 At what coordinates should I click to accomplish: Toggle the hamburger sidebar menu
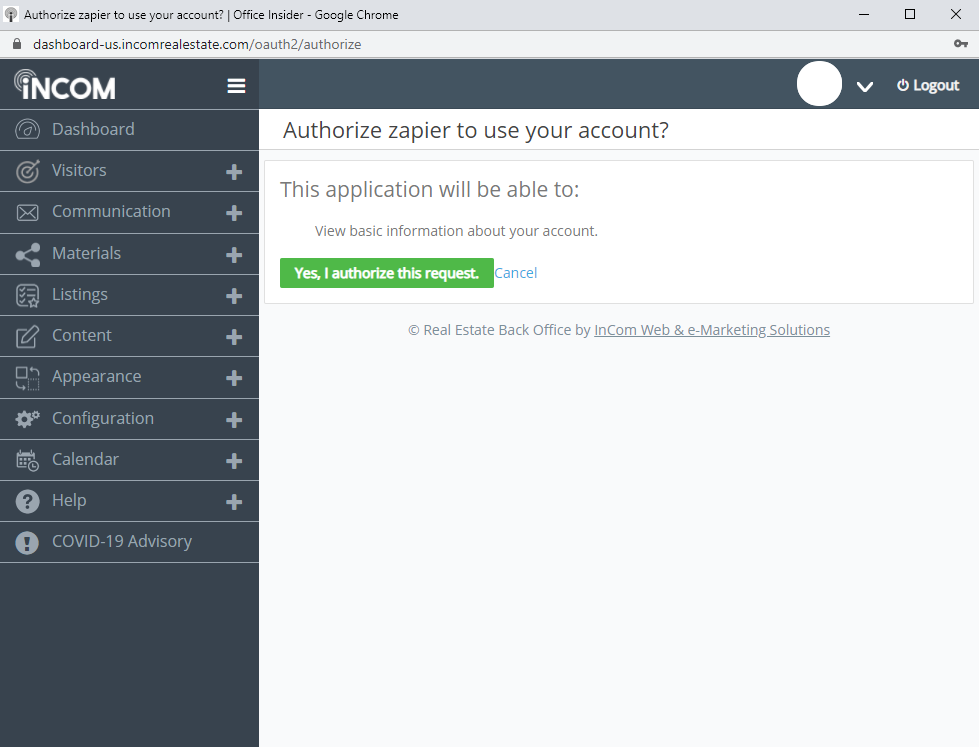click(236, 86)
